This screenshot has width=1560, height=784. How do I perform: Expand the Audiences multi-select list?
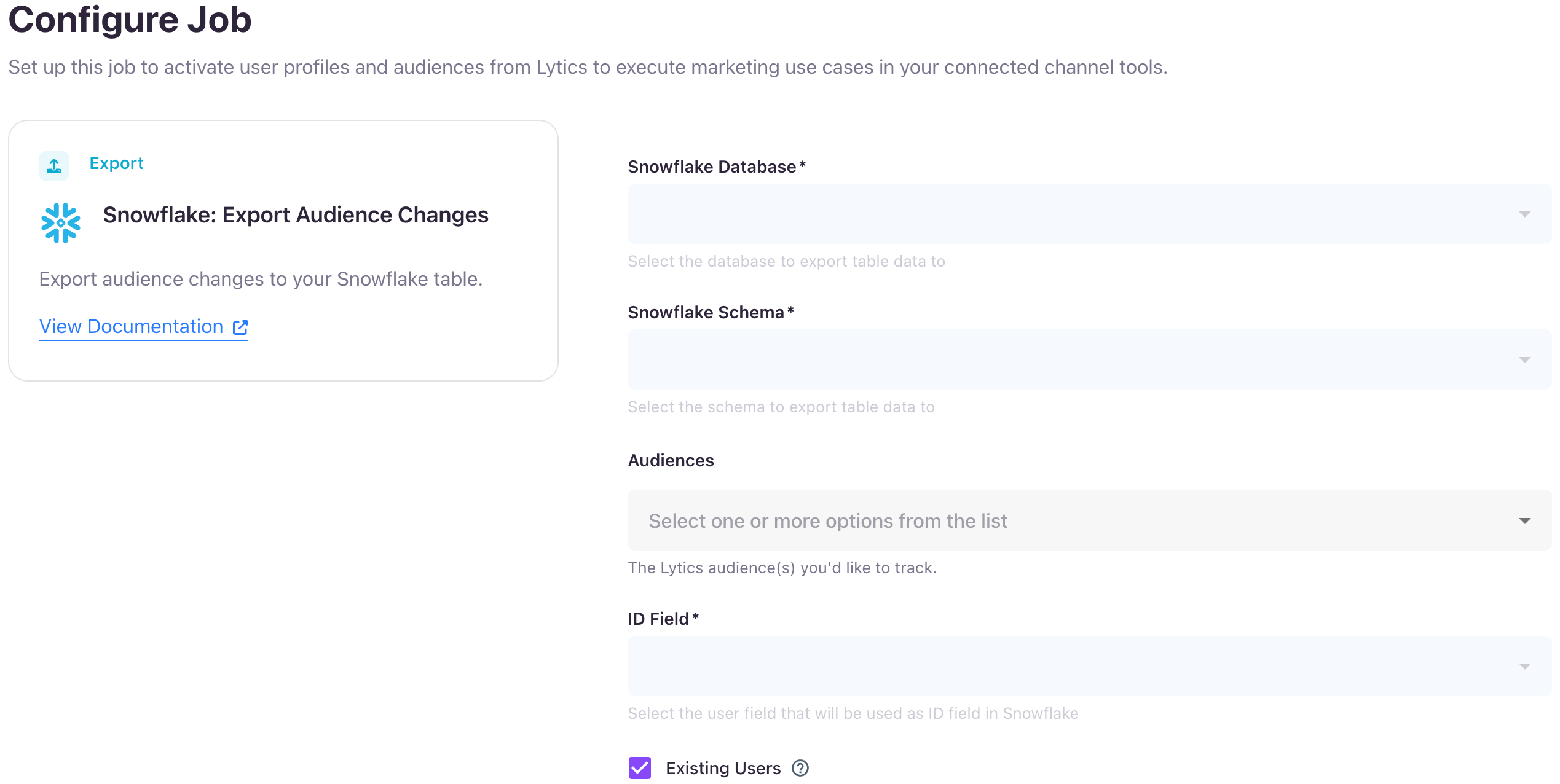coord(1089,520)
